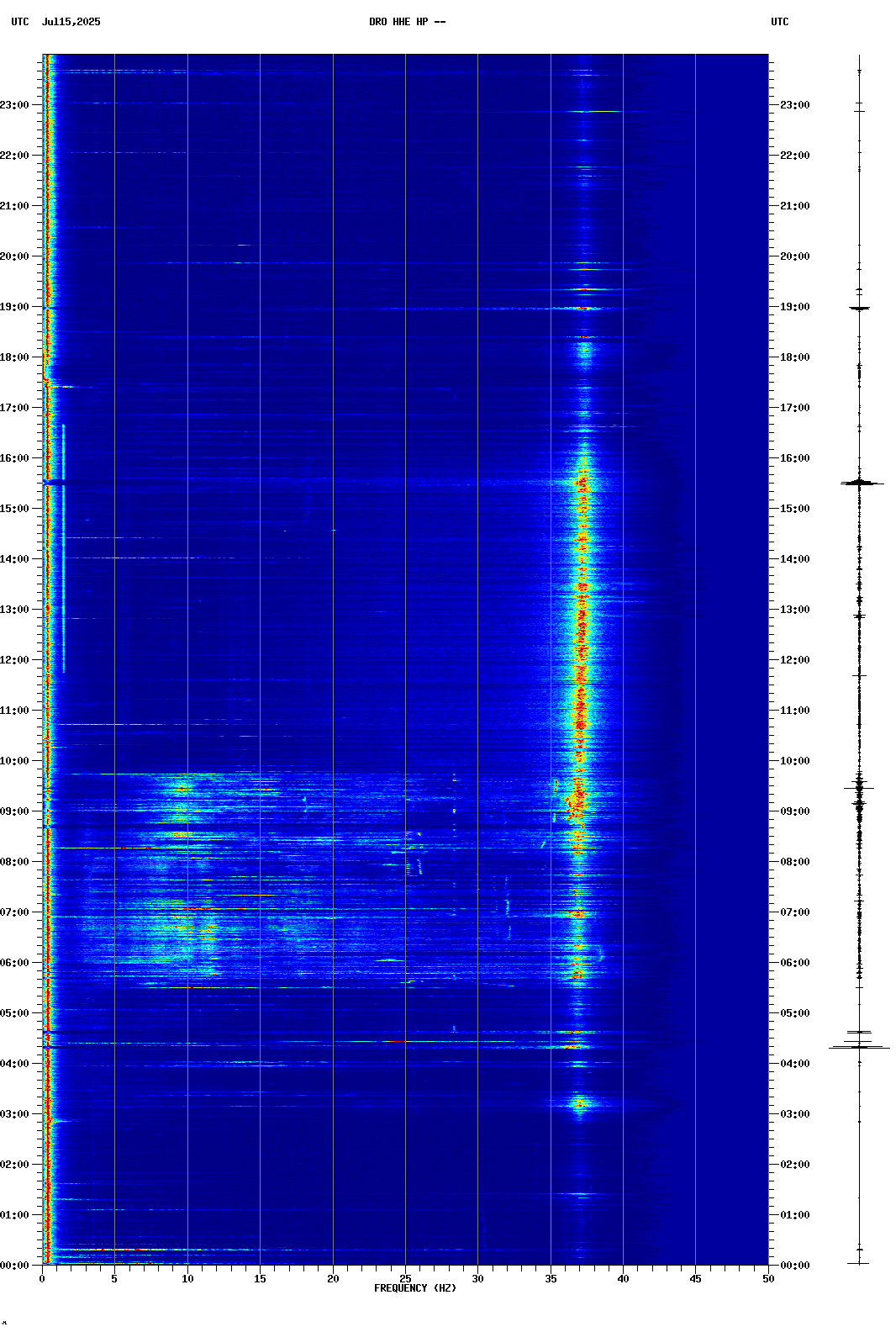Click the 23:00 label on the right axis

(x=795, y=105)
